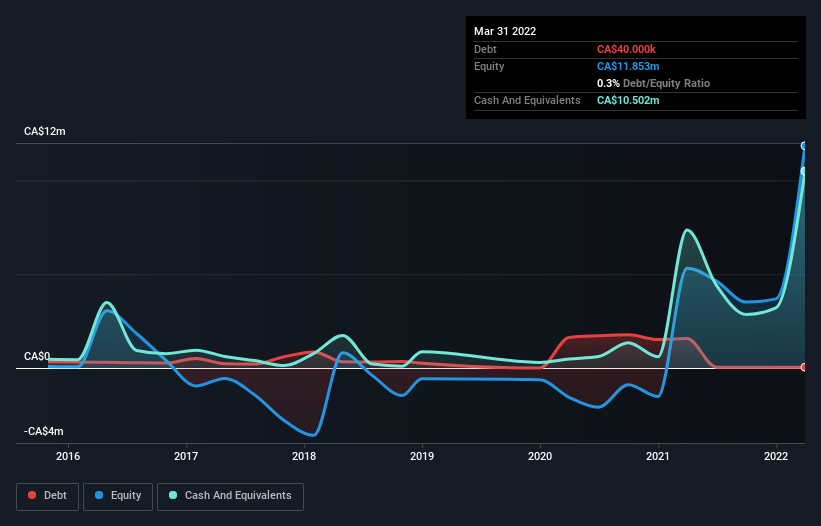Viewport: 821px width, 526px height.
Task: Click the CA$10.502m cash value
Action: tap(628, 100)
